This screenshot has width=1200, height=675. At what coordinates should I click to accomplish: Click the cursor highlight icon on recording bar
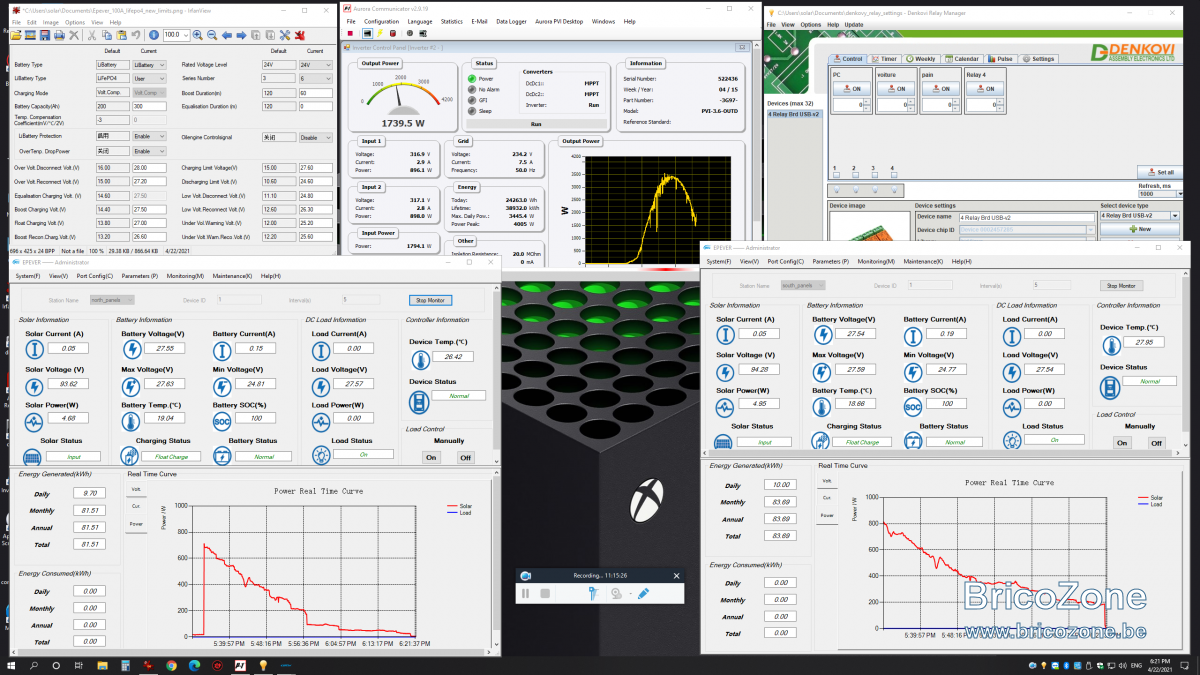pyautogui.click(x=594, y=593)
